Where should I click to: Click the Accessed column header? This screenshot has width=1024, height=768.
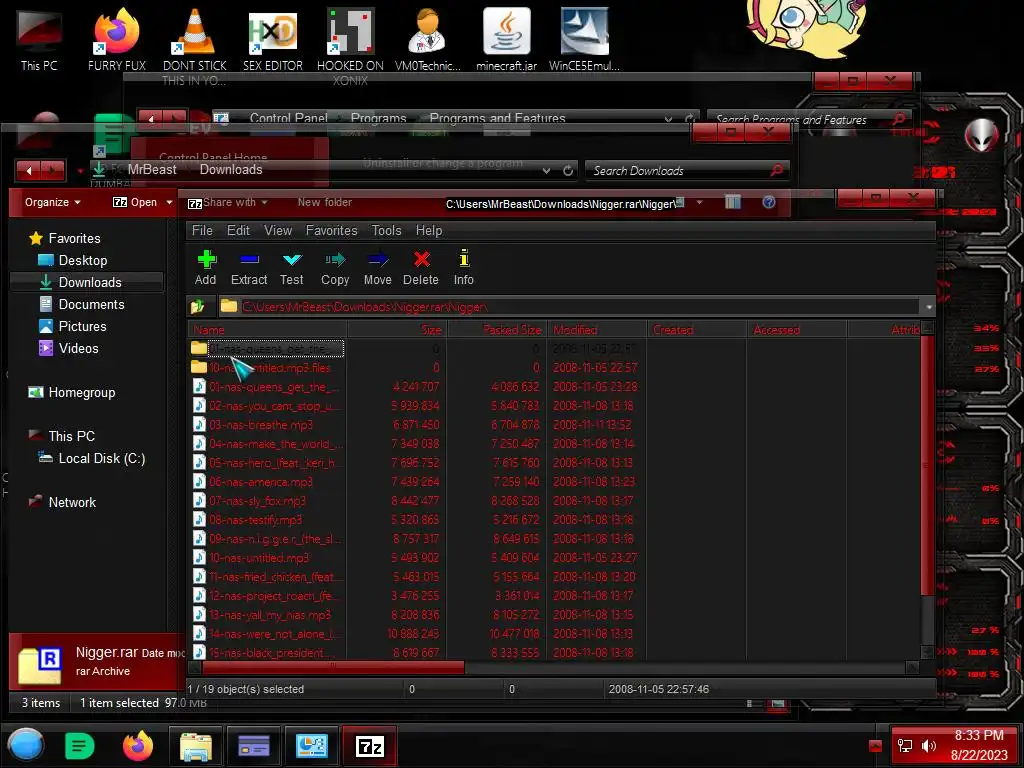pyautogui.click(x=797, y=330)
